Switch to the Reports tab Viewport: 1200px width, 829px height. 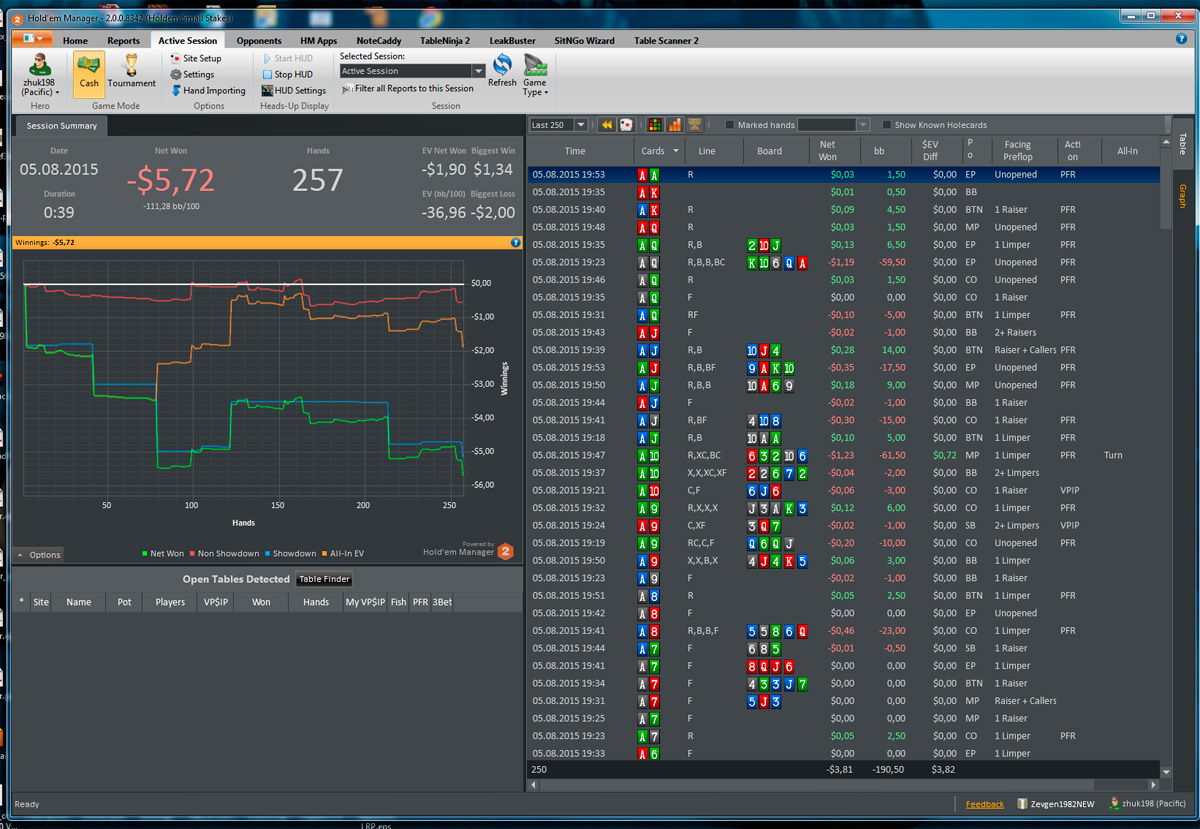point(123,41)
